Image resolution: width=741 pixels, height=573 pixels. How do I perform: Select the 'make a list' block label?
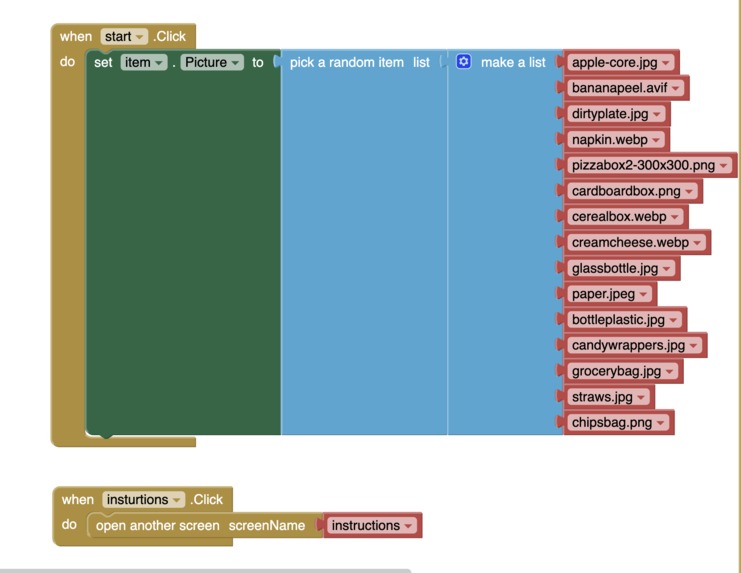coord(513,62)
